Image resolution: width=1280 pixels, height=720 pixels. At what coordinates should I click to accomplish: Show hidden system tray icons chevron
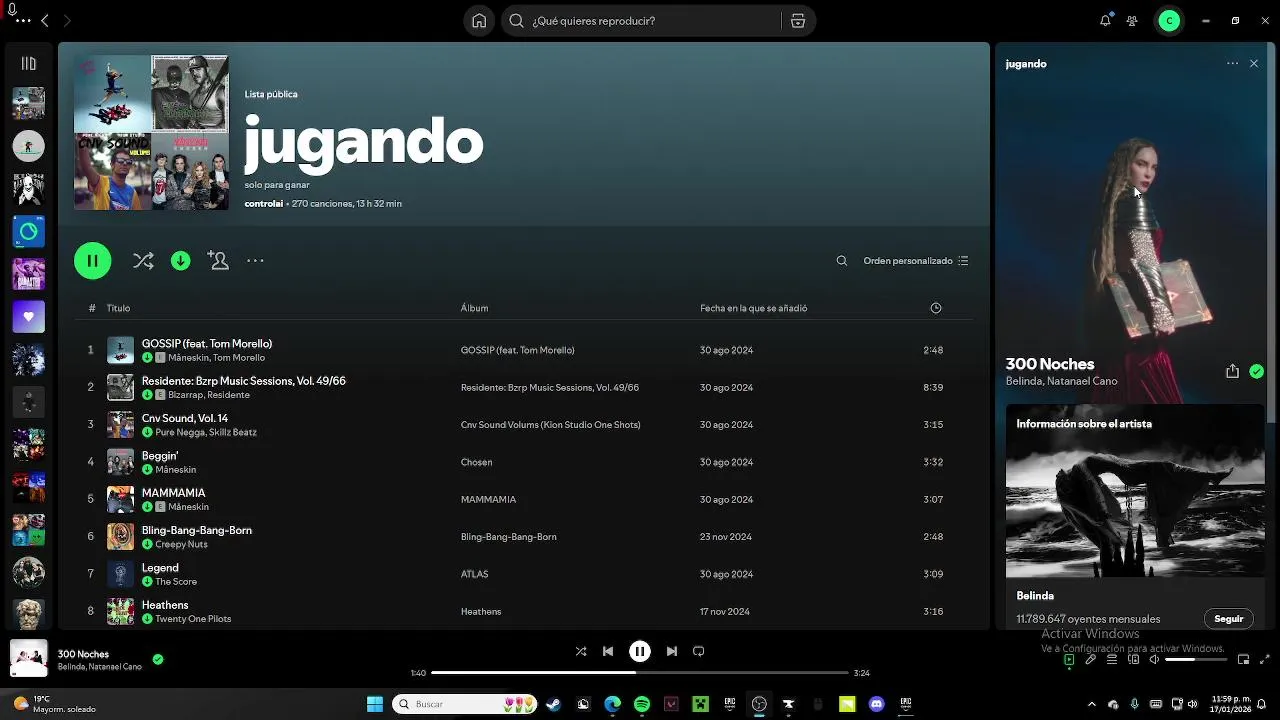coord(1091,704)
